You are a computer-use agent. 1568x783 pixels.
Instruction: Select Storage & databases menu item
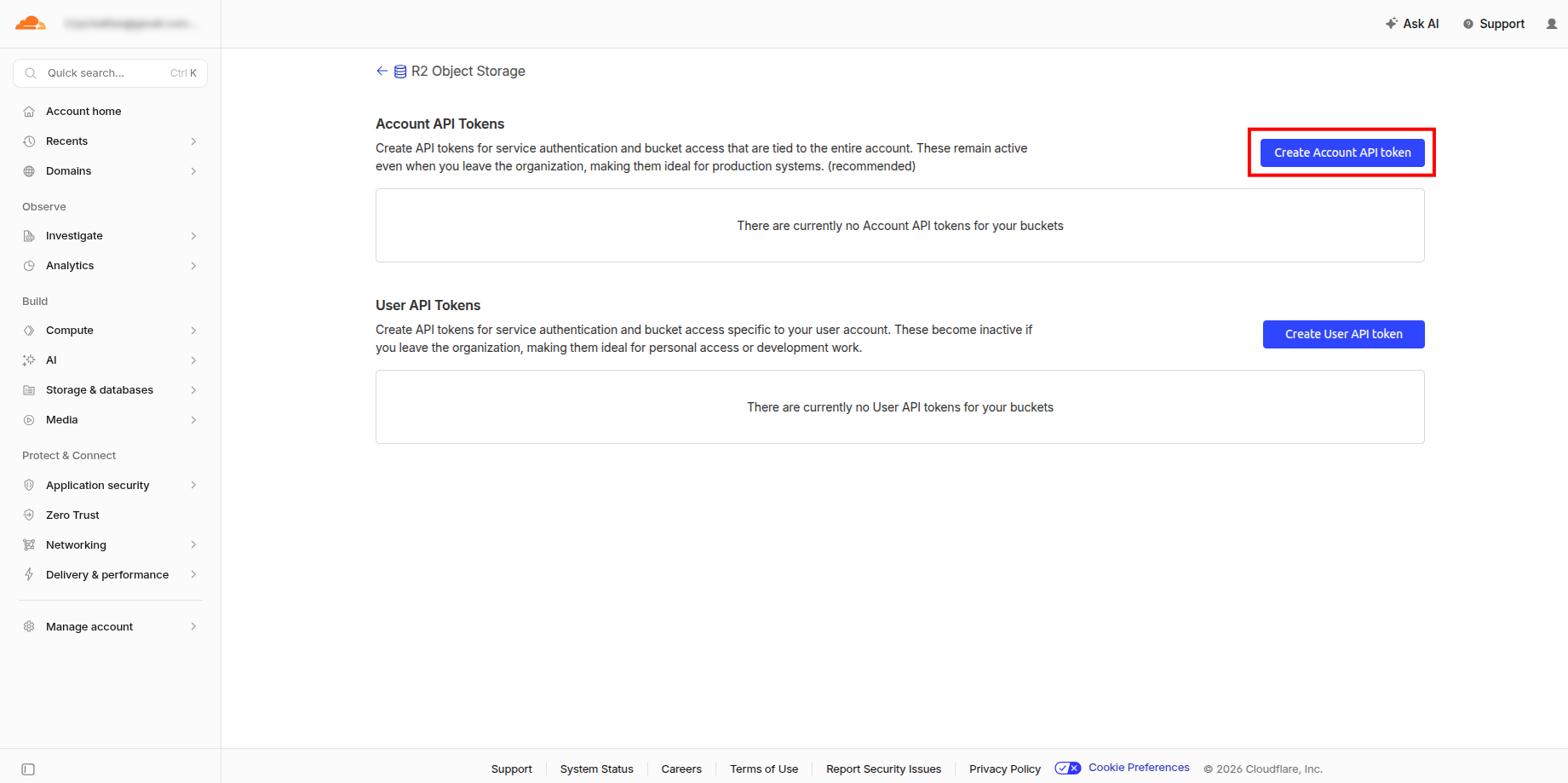(111, 390)
